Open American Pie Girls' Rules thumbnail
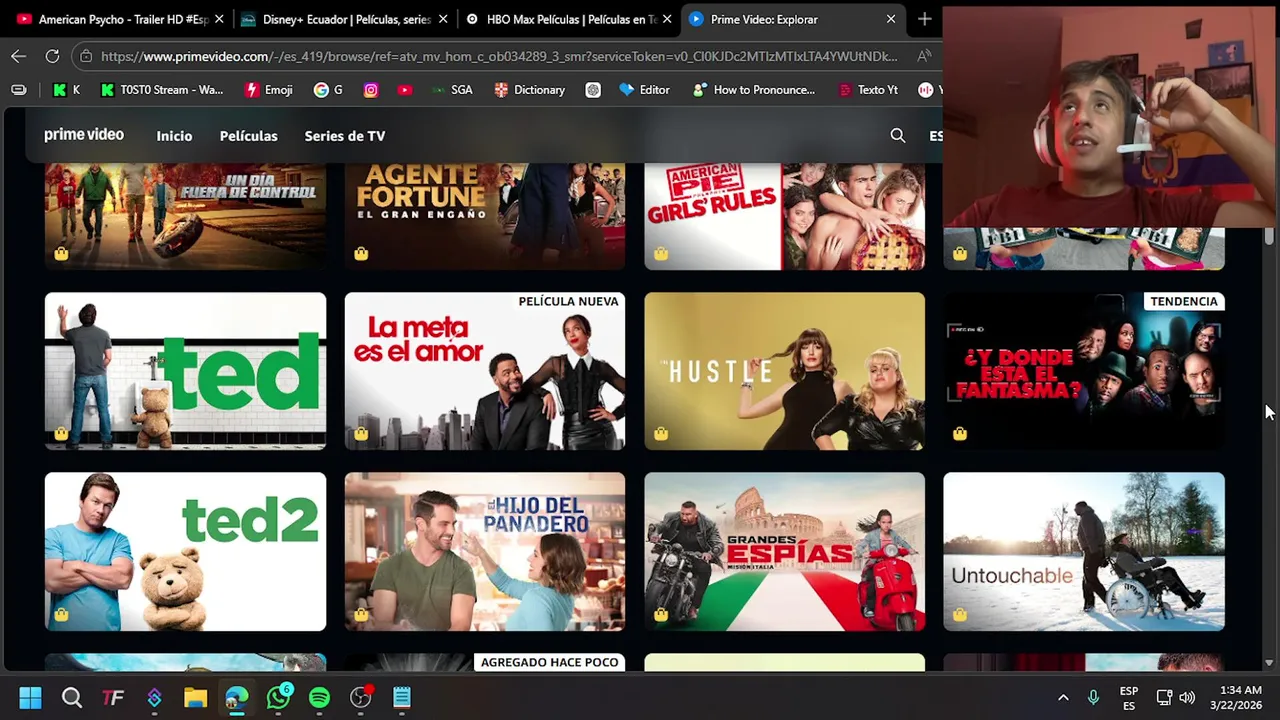1280x720 pixels. pos(785,217)
